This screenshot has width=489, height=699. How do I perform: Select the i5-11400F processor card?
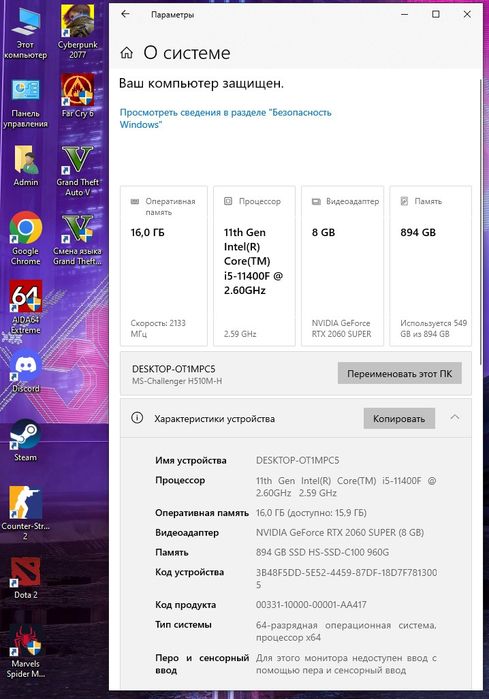click(254, 266)
